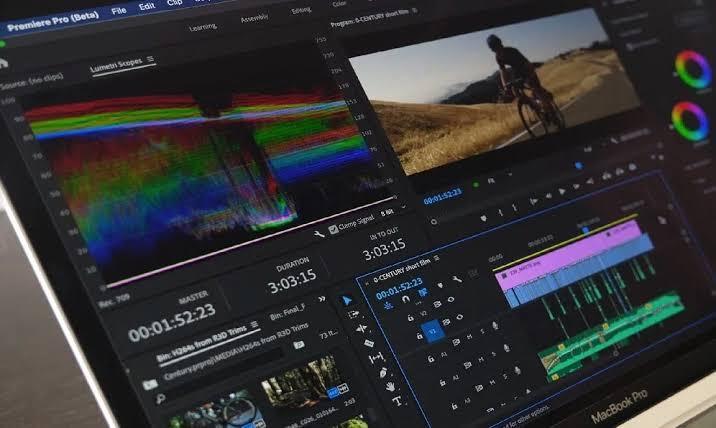
Task: Select the Pen tool
Action: coord(383,372)
